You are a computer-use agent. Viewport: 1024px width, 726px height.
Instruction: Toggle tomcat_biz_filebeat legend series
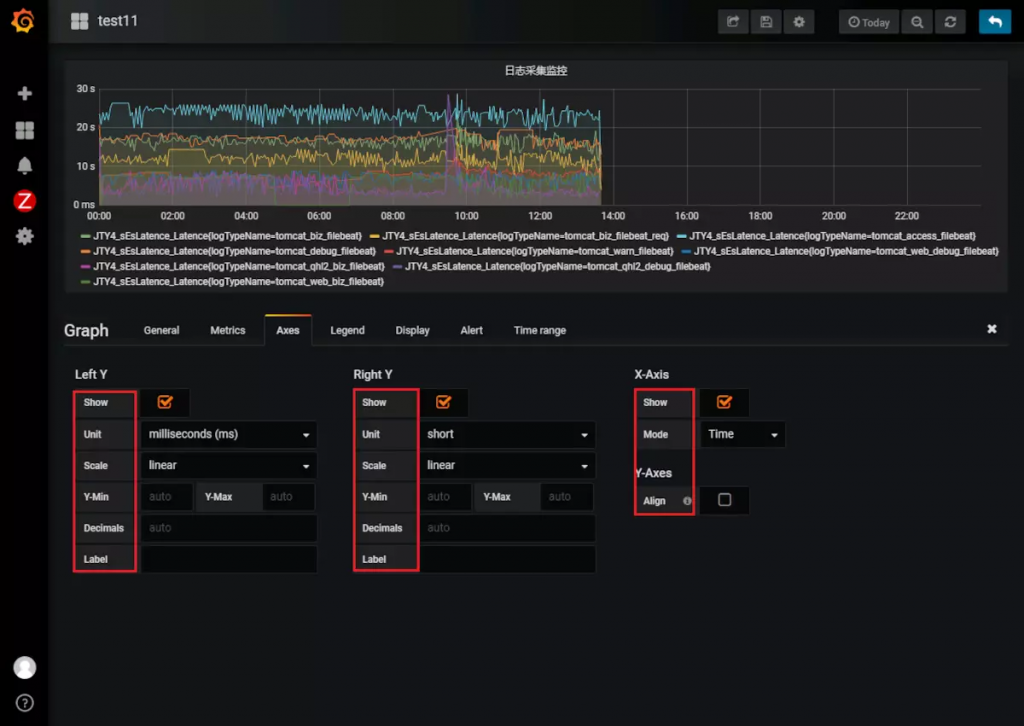coord(227,236)
